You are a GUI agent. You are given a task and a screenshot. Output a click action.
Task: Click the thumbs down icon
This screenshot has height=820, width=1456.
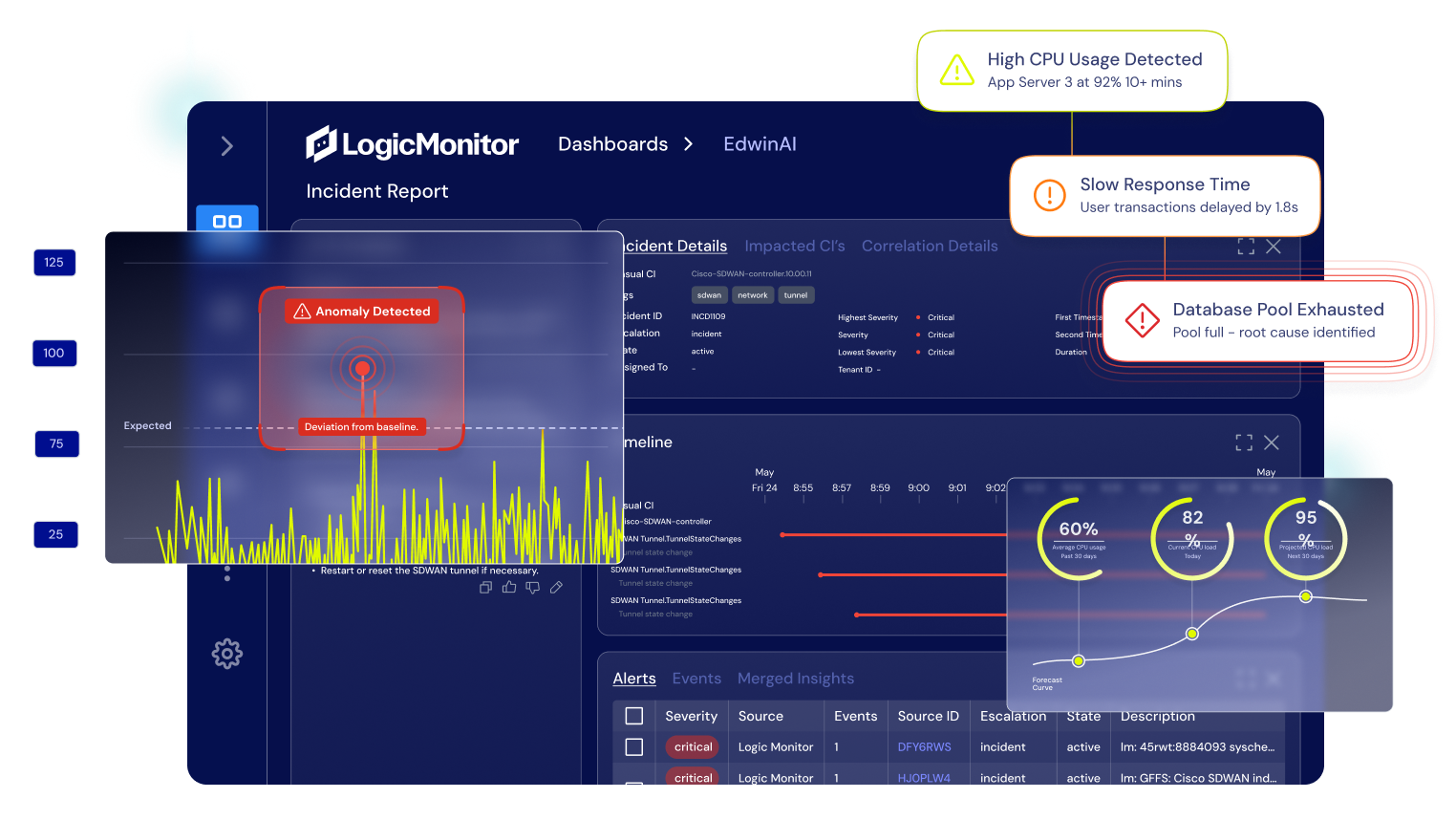pyautogui.click(x=533, y=588)
